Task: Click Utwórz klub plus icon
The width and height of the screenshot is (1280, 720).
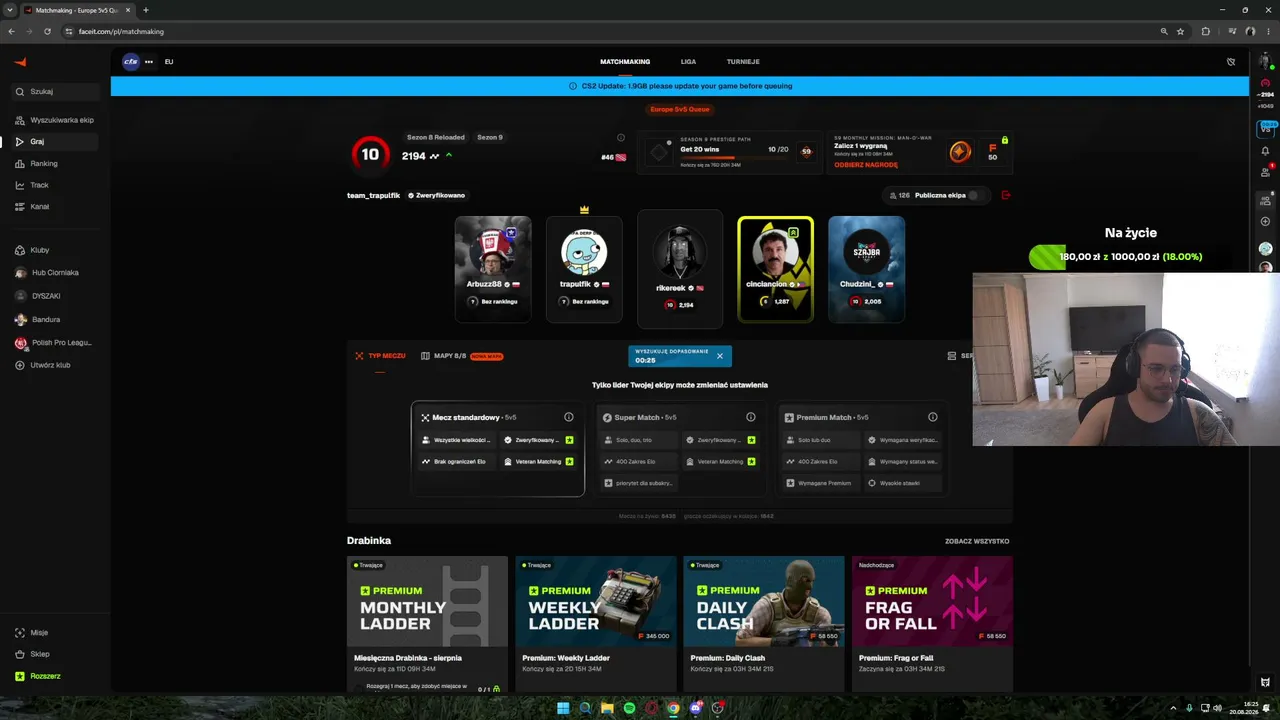Action: pos(20,366)
